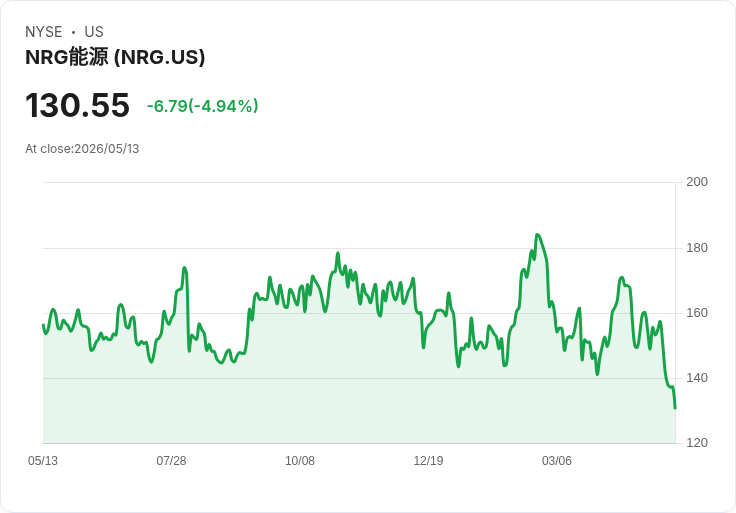Click the 05/13 x-axis date label

pos(43,461)
